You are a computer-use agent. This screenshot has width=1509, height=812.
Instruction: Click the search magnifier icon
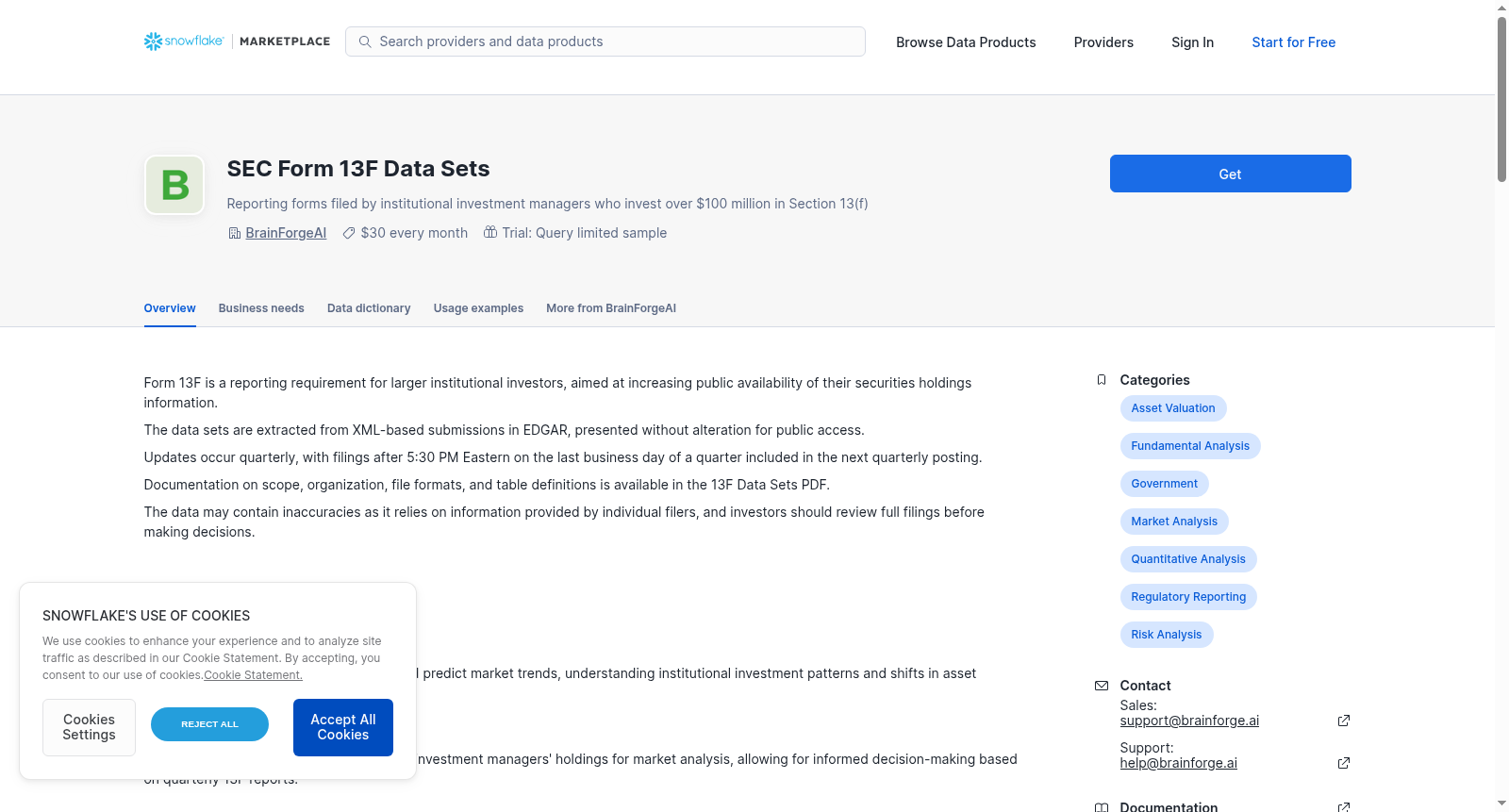tap(365, 41)
